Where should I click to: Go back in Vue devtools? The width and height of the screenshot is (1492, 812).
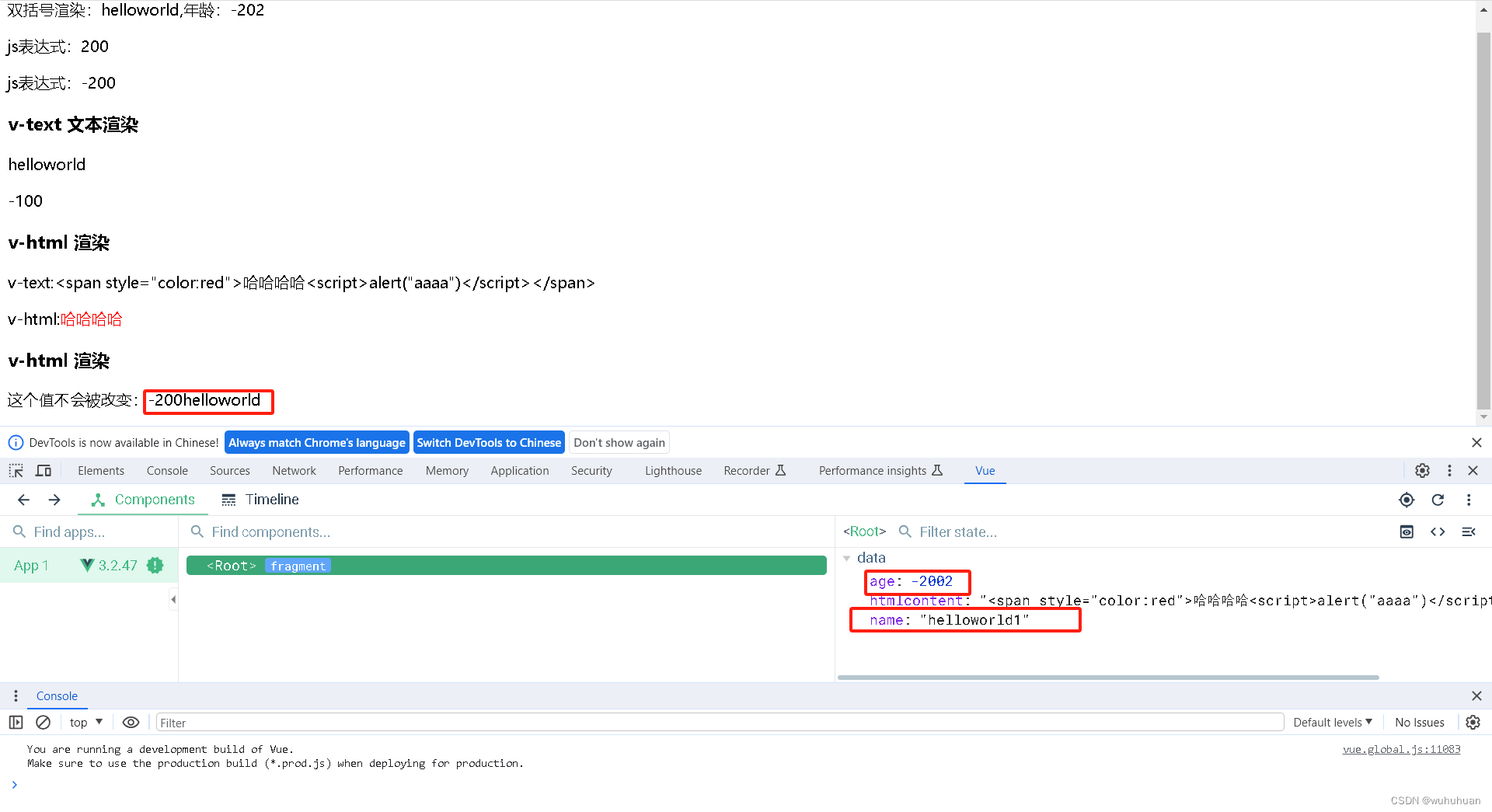[23, 500]
